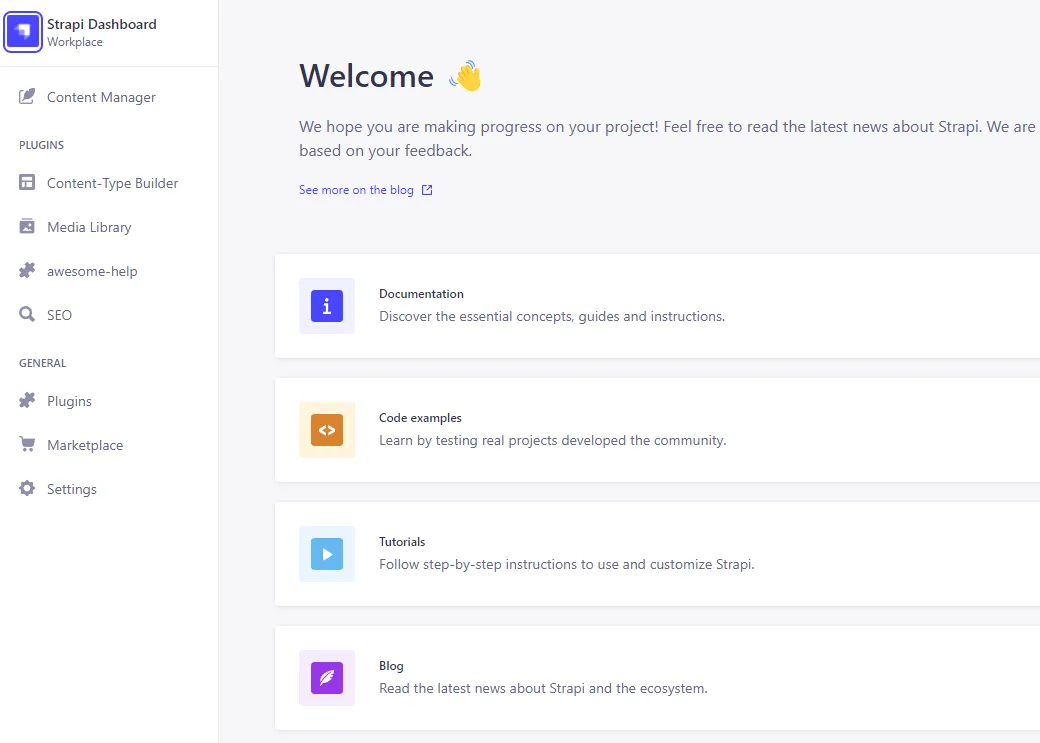Click text 'Learn by testing real projects developed the community.'
This screenshot has width=1040, height=743.
click(552, 440)
